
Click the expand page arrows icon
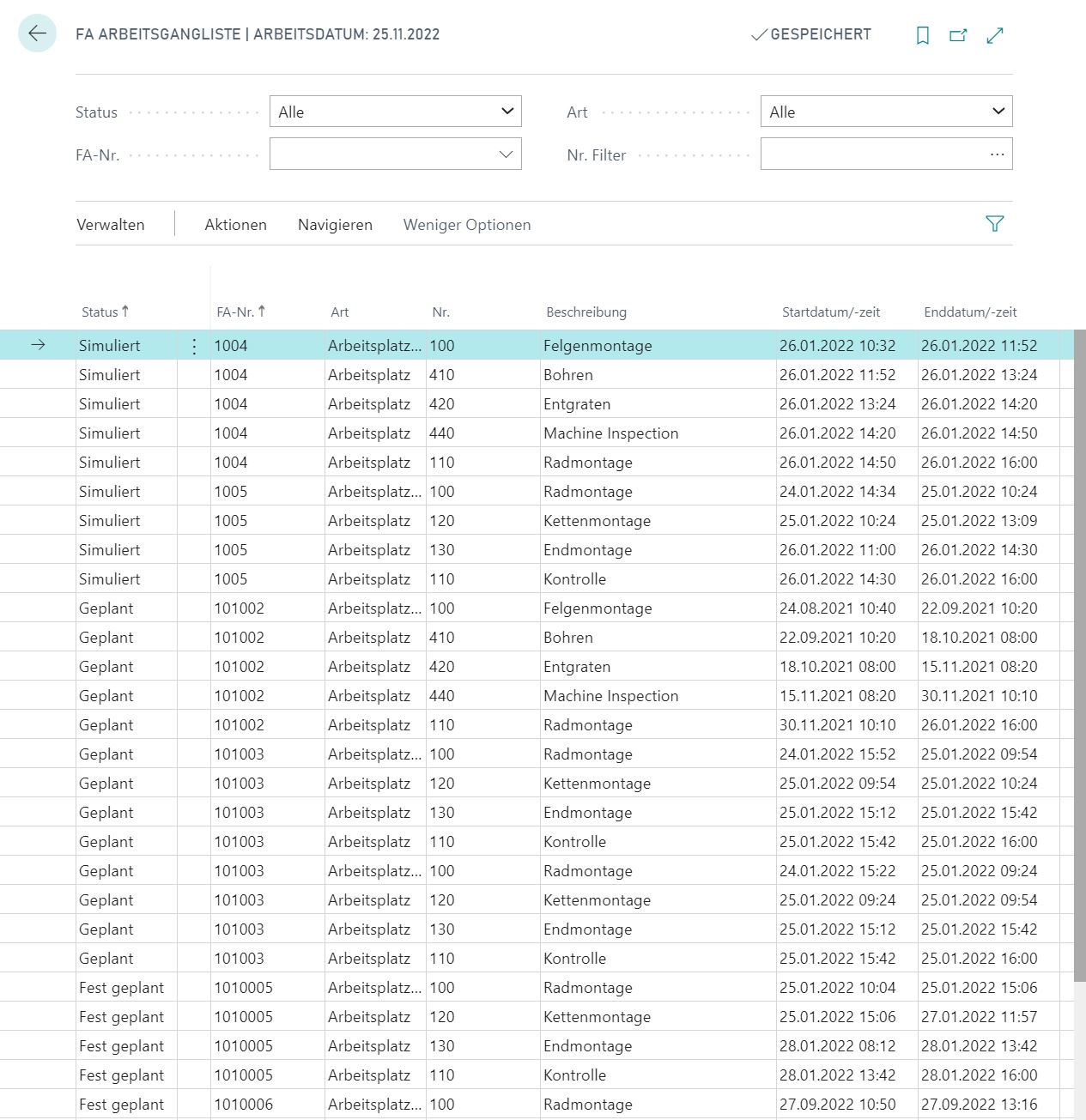[995, 35]
